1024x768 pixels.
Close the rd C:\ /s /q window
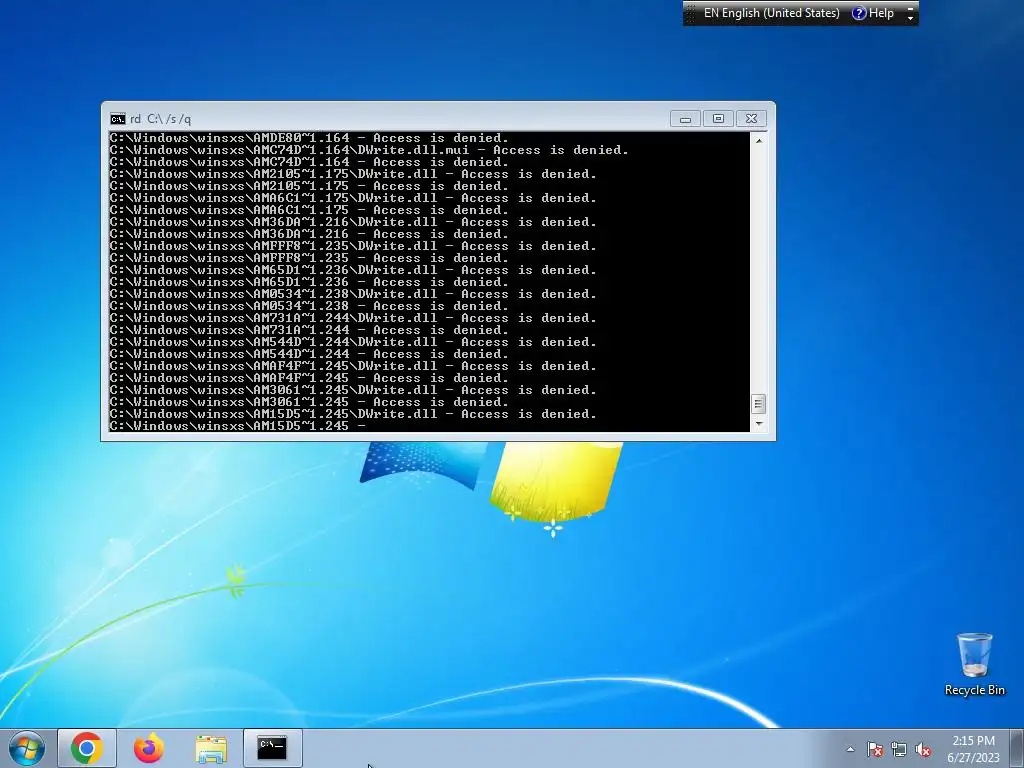(x=751, y=119)
